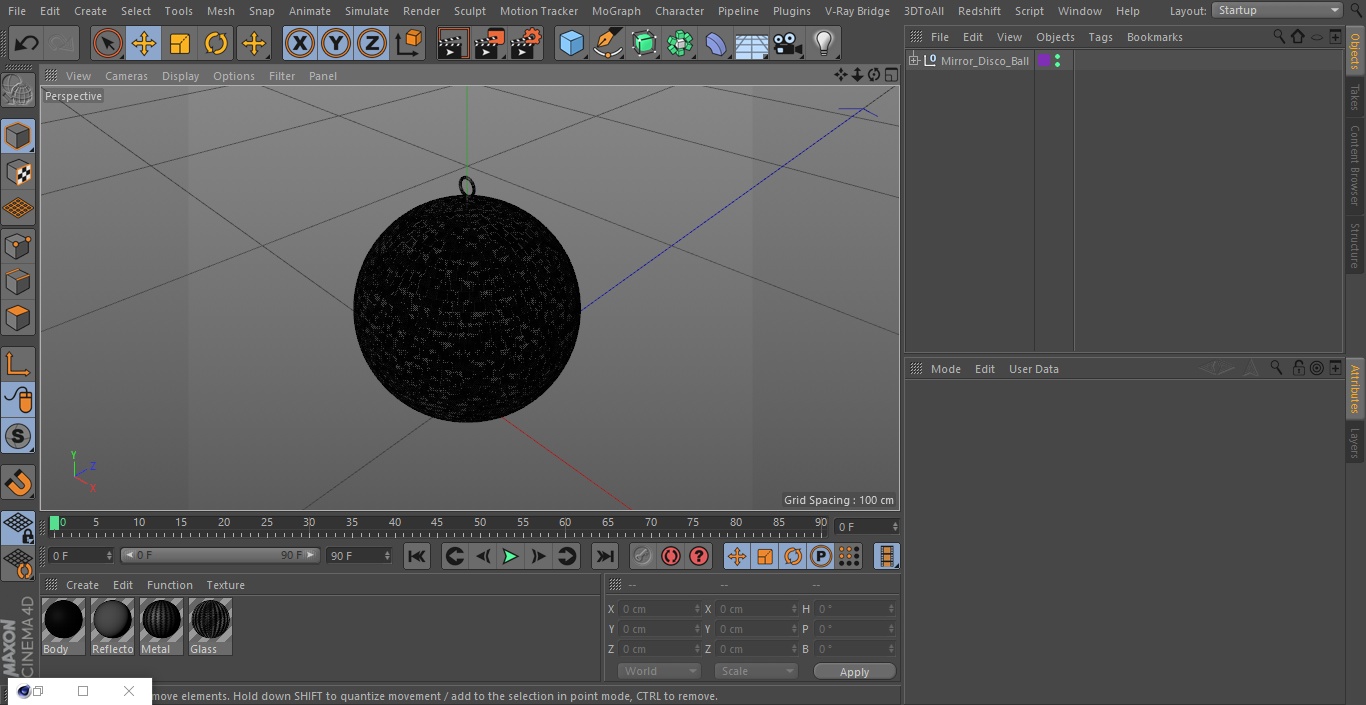The image size is (1366, 705).
Task: Toggle the coordinate system icon
Action: click(409, 43)
